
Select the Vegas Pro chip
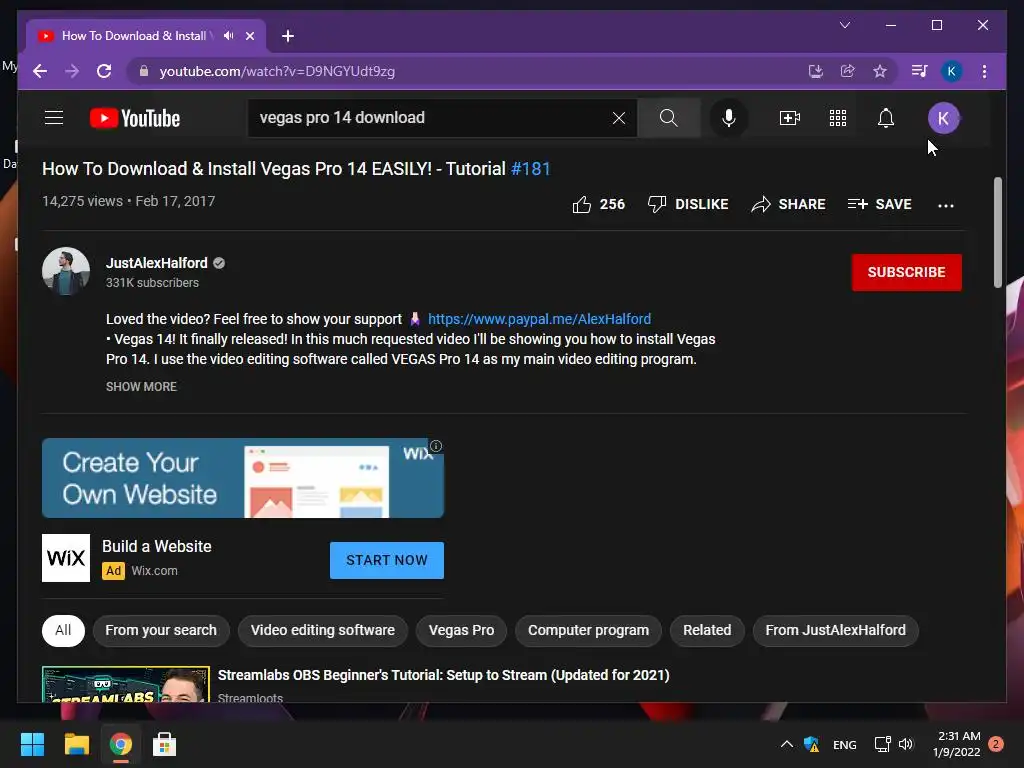click(x=461, y=630)
